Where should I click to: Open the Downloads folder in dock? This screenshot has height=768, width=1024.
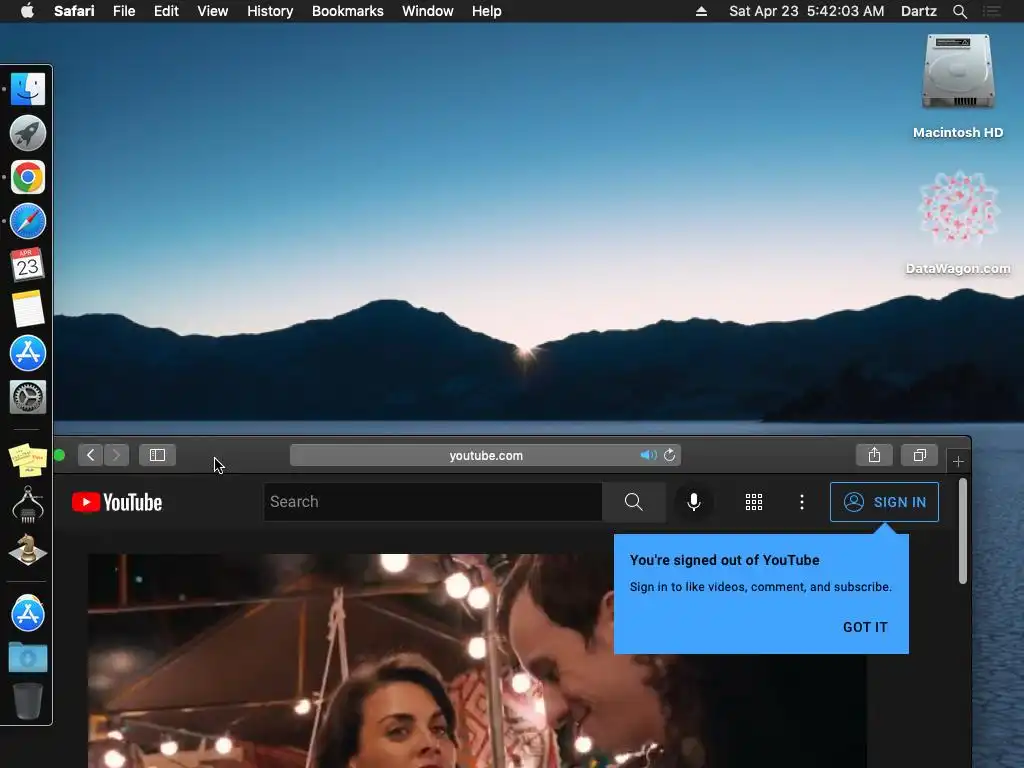[27, 657]
